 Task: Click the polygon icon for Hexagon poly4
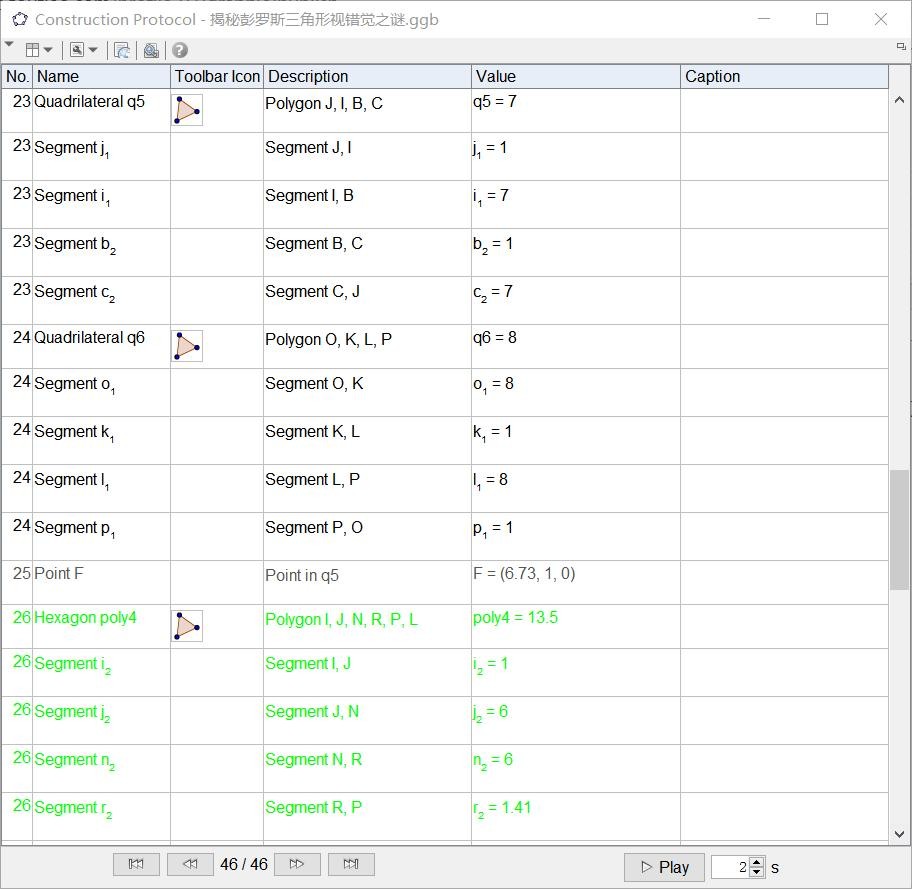(187, 626)
